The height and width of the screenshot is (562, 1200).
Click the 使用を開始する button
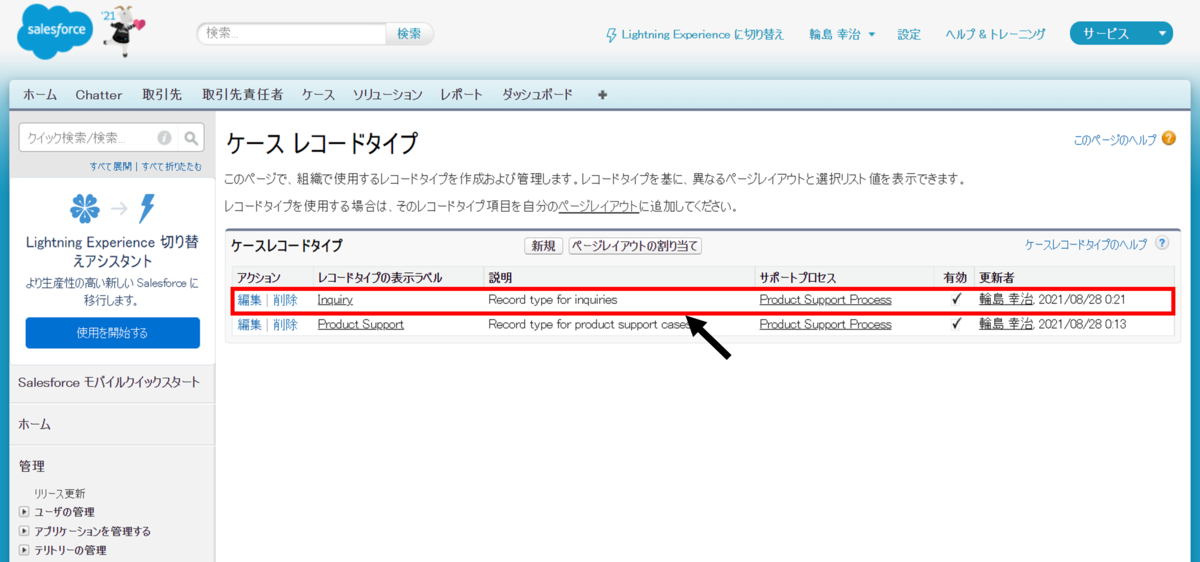tap(113, 333)
